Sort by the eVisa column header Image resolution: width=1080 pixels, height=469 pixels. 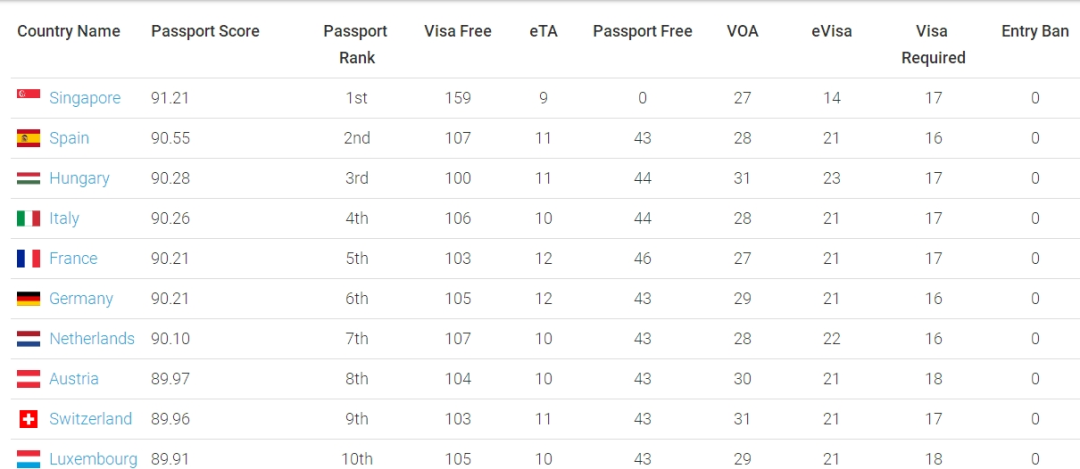click(x=831, y=31)
